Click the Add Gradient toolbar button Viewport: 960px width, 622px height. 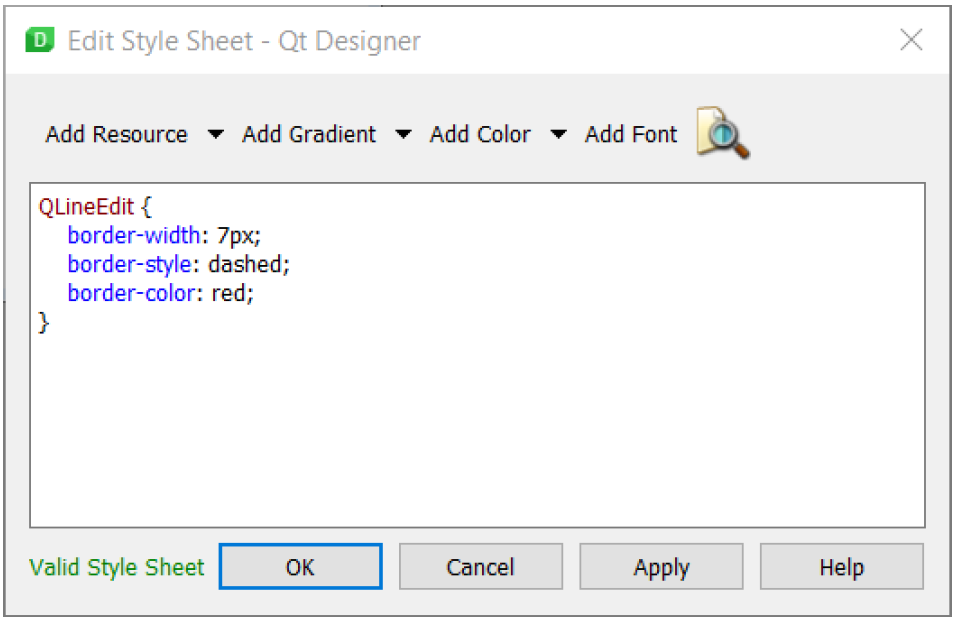(x=309, y=134)
